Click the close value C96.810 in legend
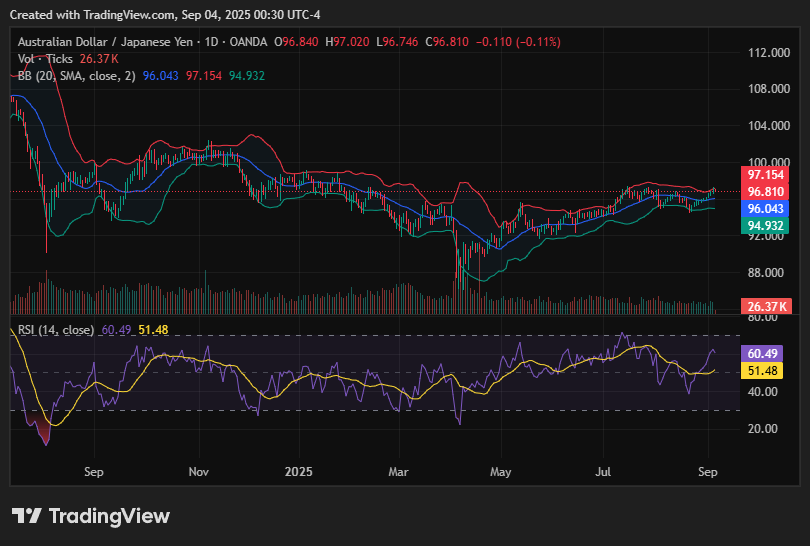 447,42
